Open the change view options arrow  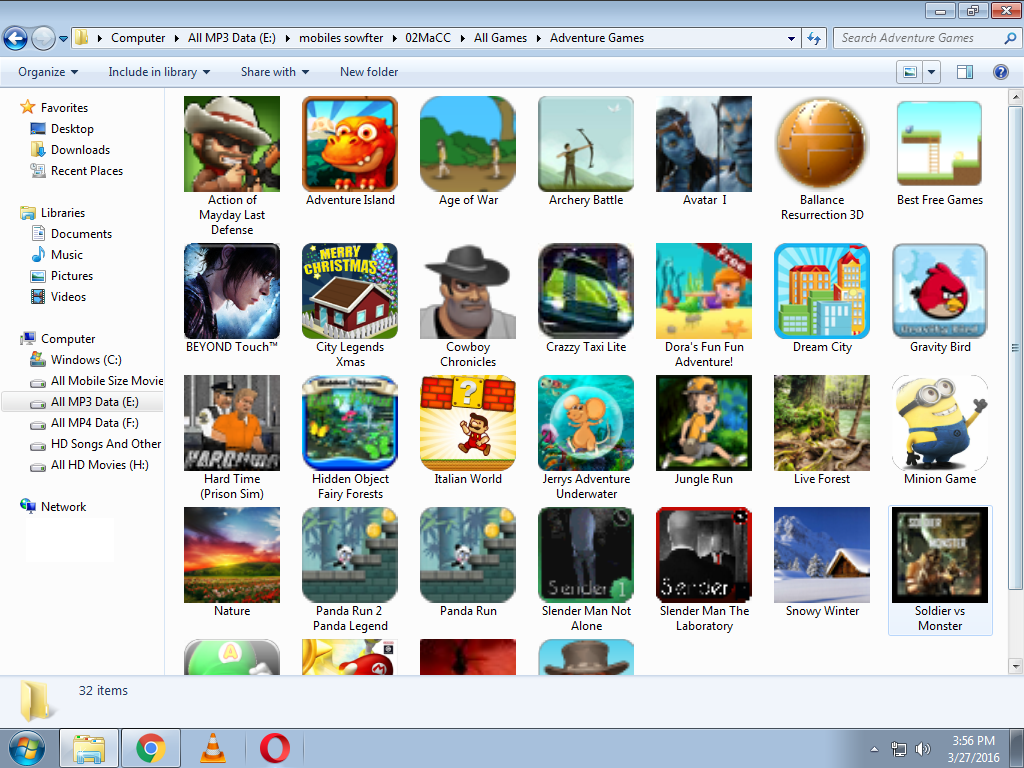[932, 72]
